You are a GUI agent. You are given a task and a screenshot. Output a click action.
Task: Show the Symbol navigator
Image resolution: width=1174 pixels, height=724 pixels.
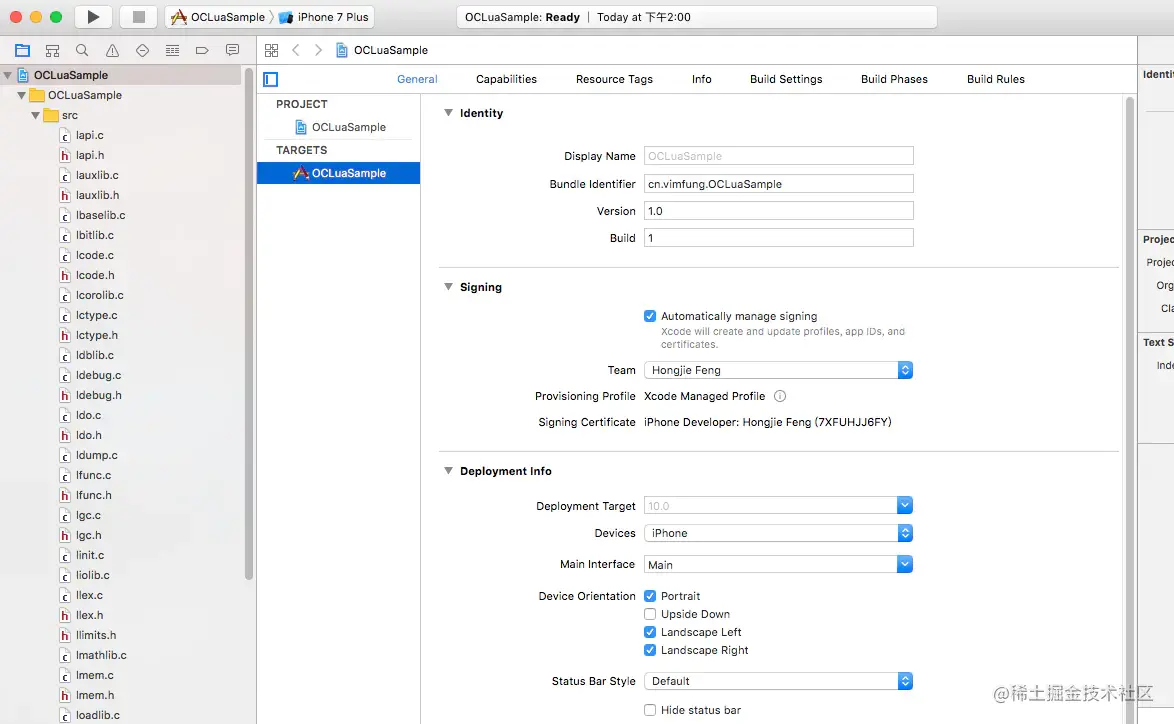52,50
